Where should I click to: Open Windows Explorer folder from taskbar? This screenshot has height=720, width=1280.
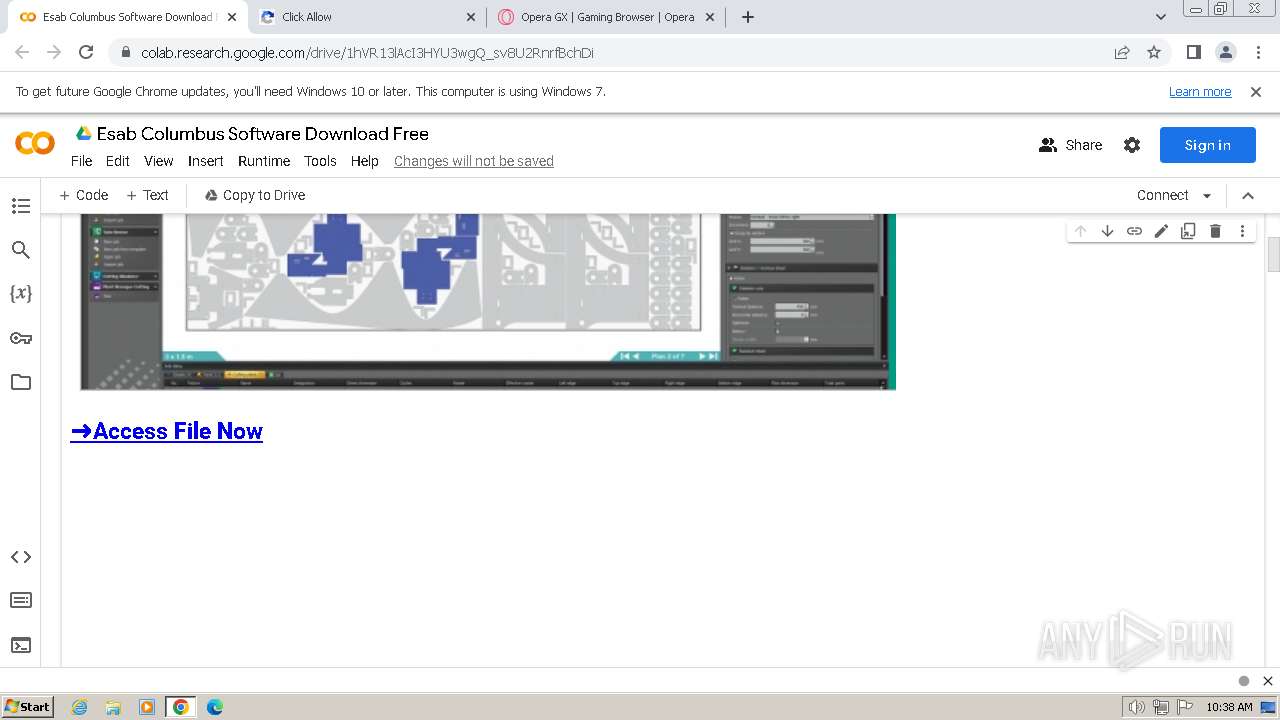click(113, 707)
